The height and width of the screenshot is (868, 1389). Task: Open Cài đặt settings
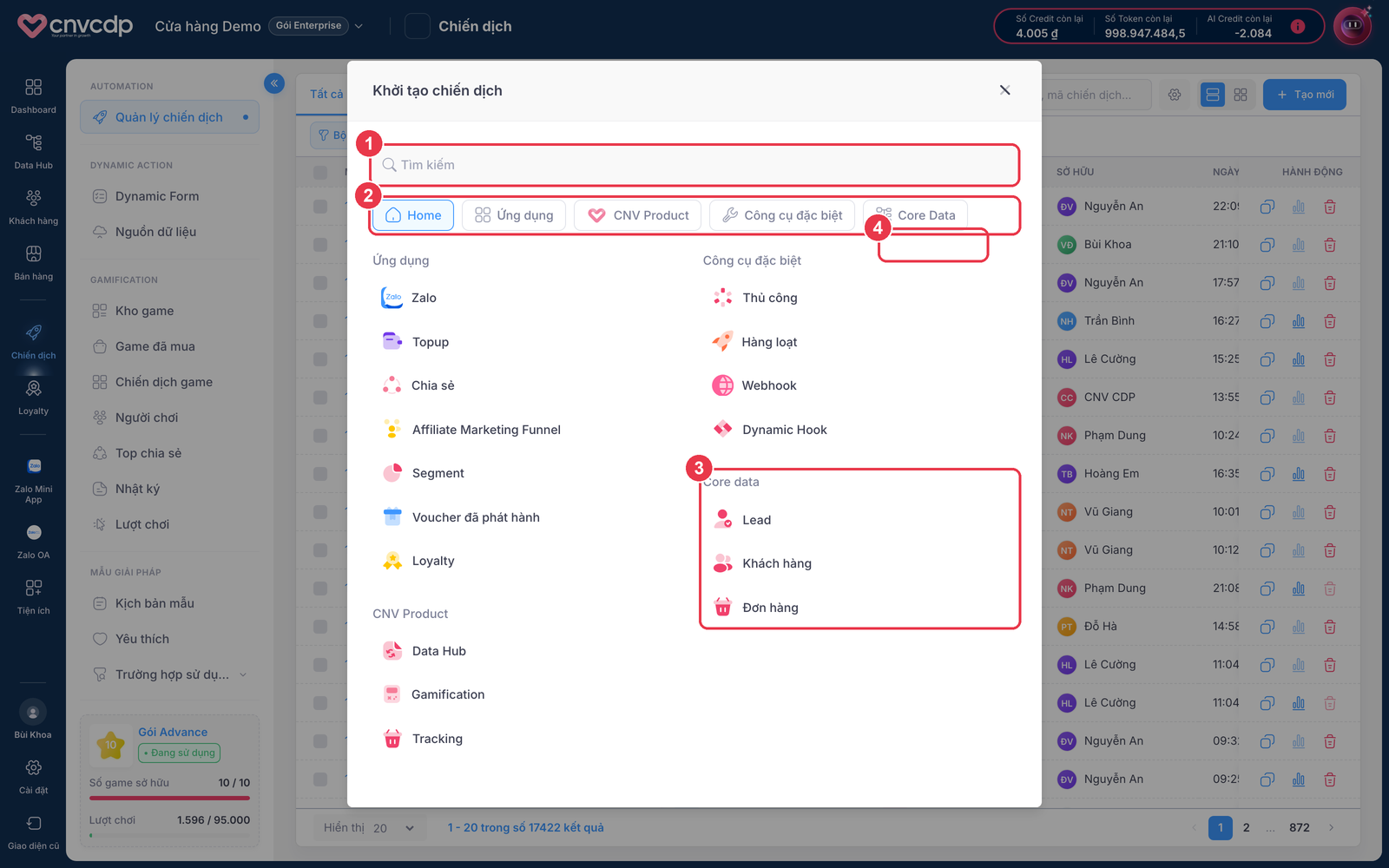33,776
